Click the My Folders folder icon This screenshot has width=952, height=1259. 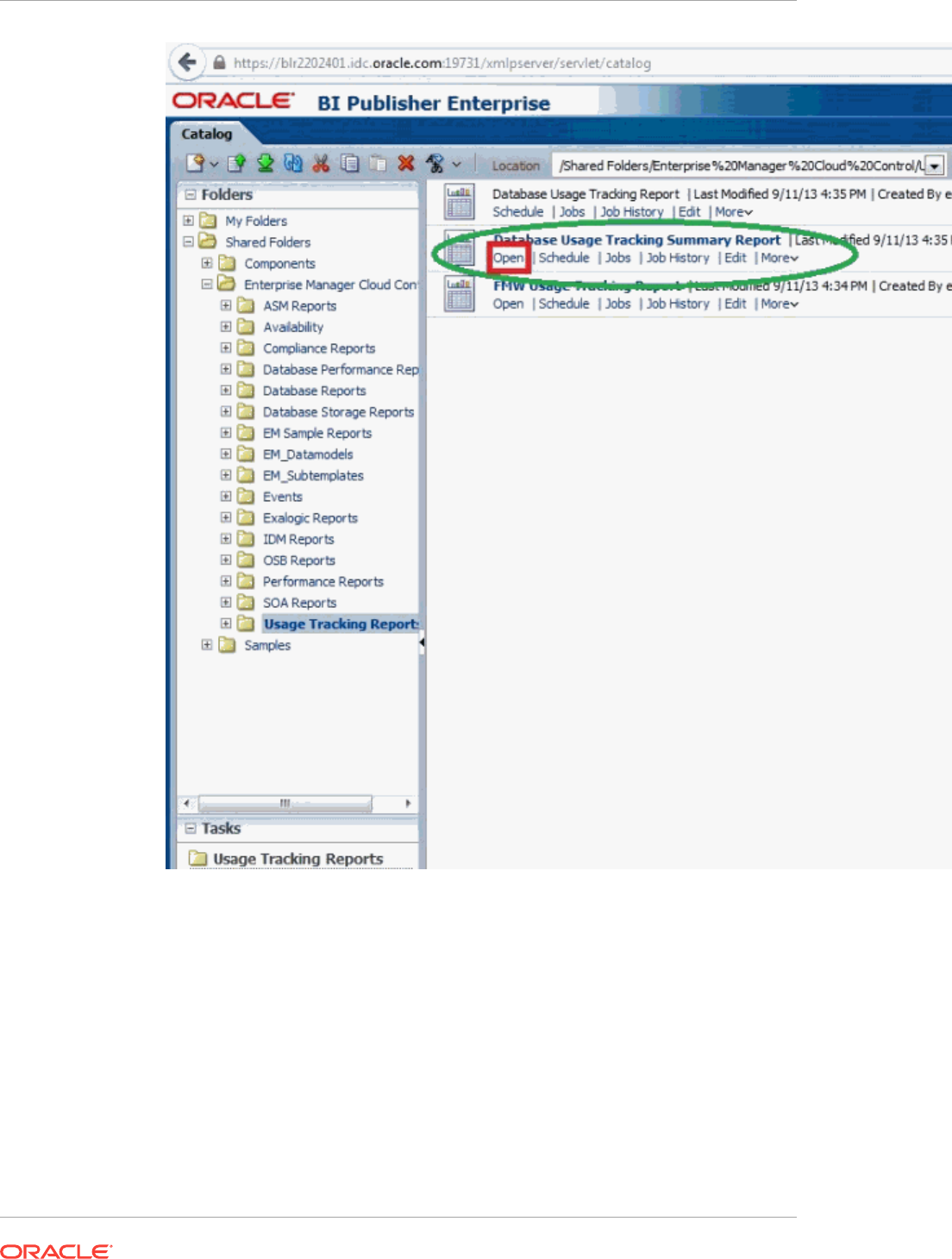[208, 221]
